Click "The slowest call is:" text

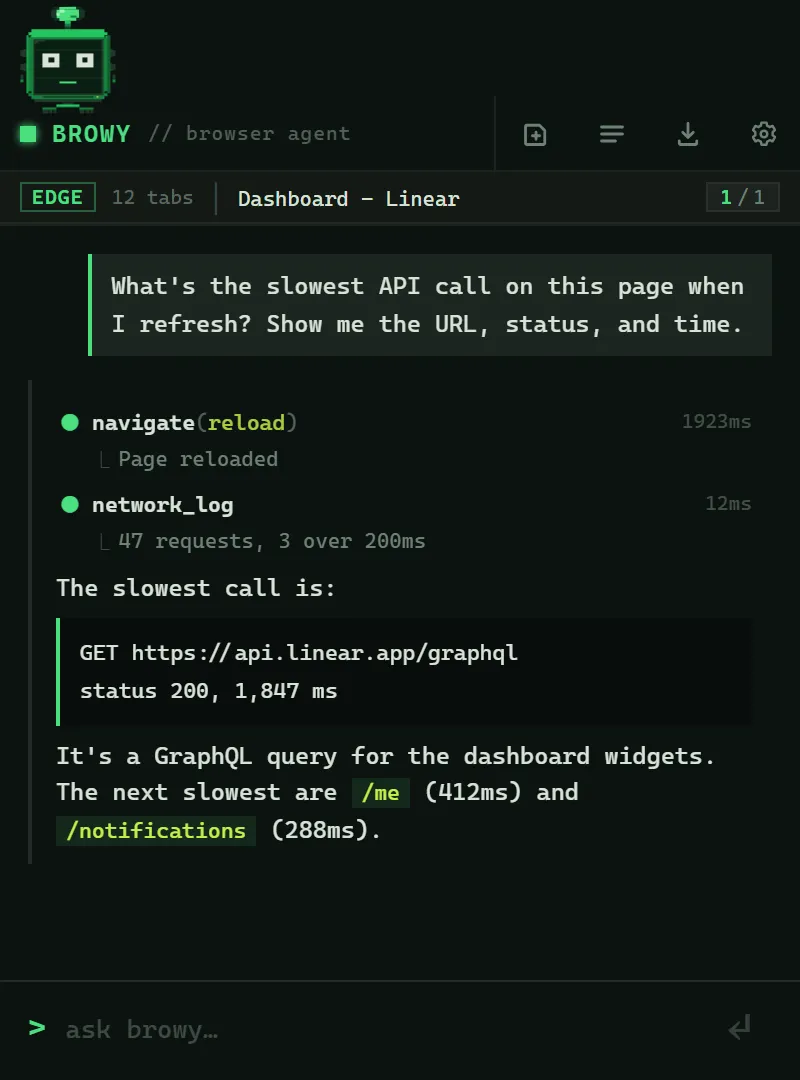[x=196, y=588]
